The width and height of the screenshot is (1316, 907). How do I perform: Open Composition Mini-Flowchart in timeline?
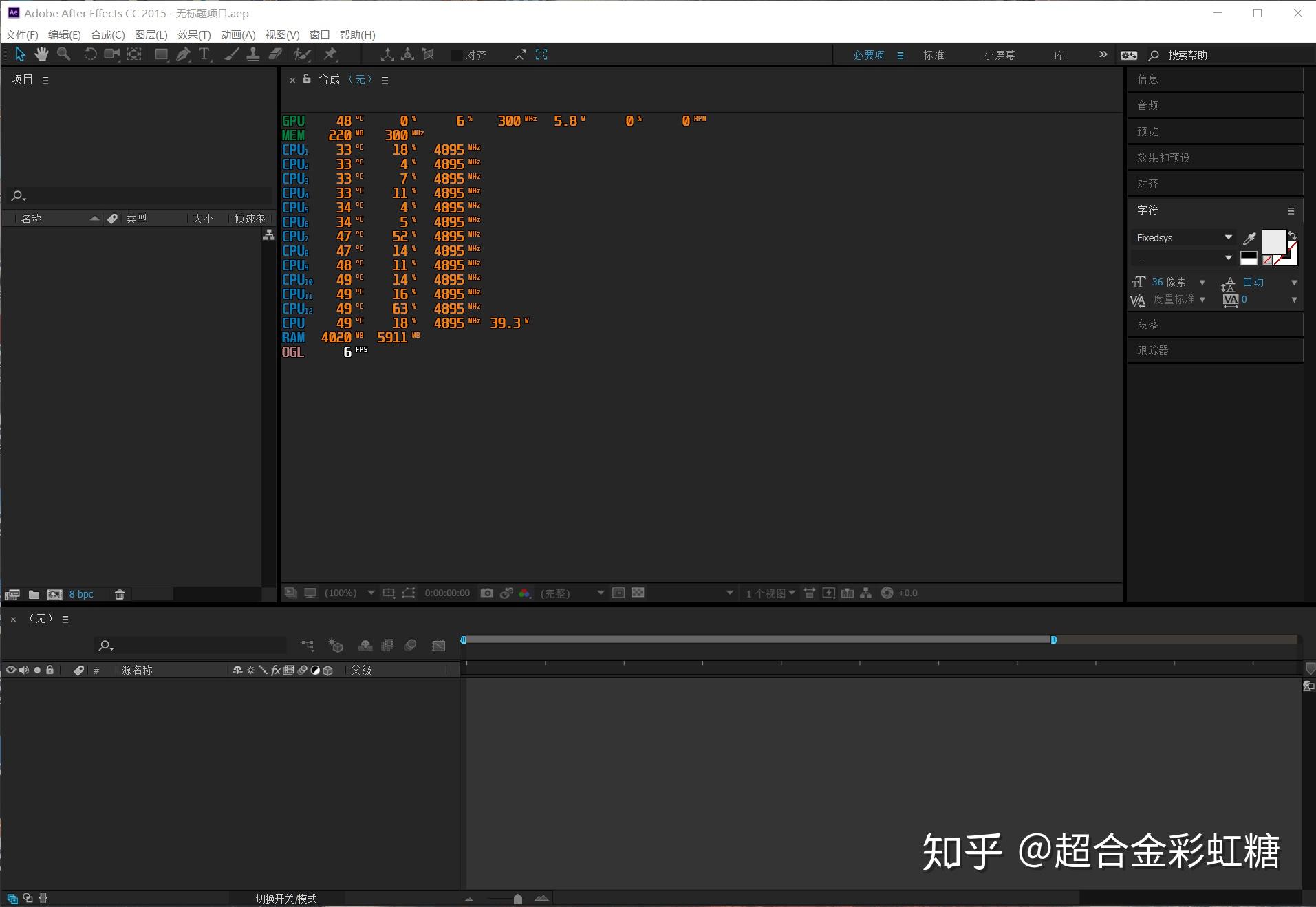(308, 645)
